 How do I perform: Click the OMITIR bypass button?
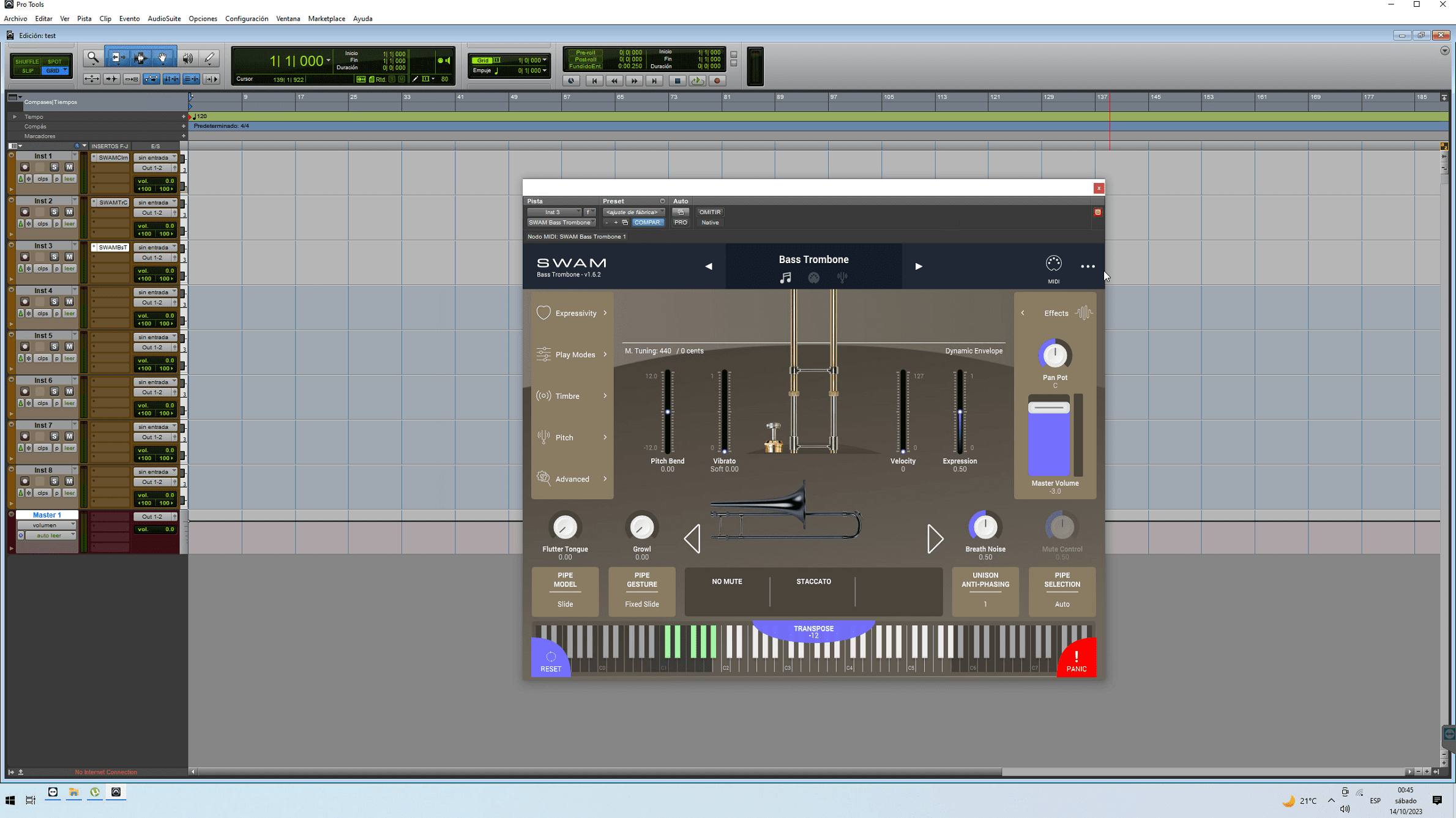[709, 212]
